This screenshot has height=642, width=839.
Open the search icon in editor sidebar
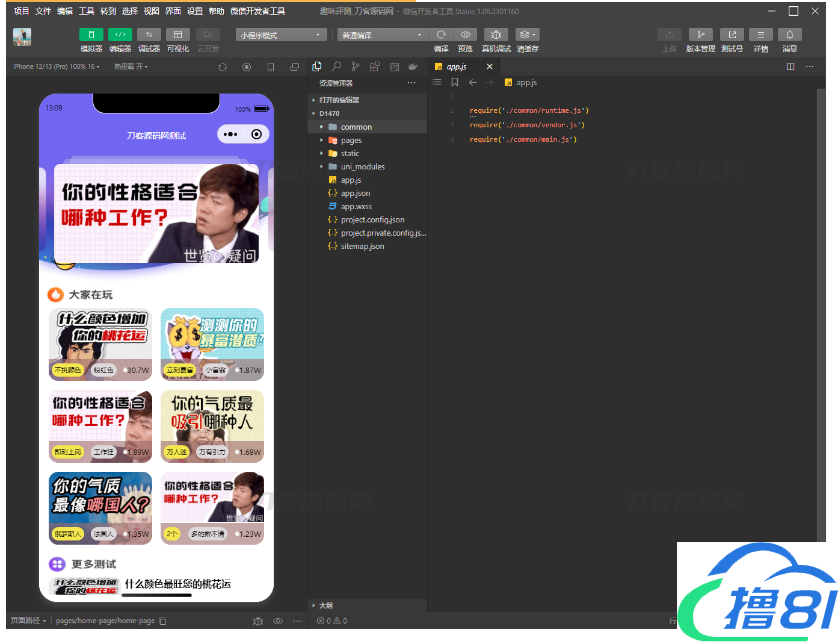[337, 66]
